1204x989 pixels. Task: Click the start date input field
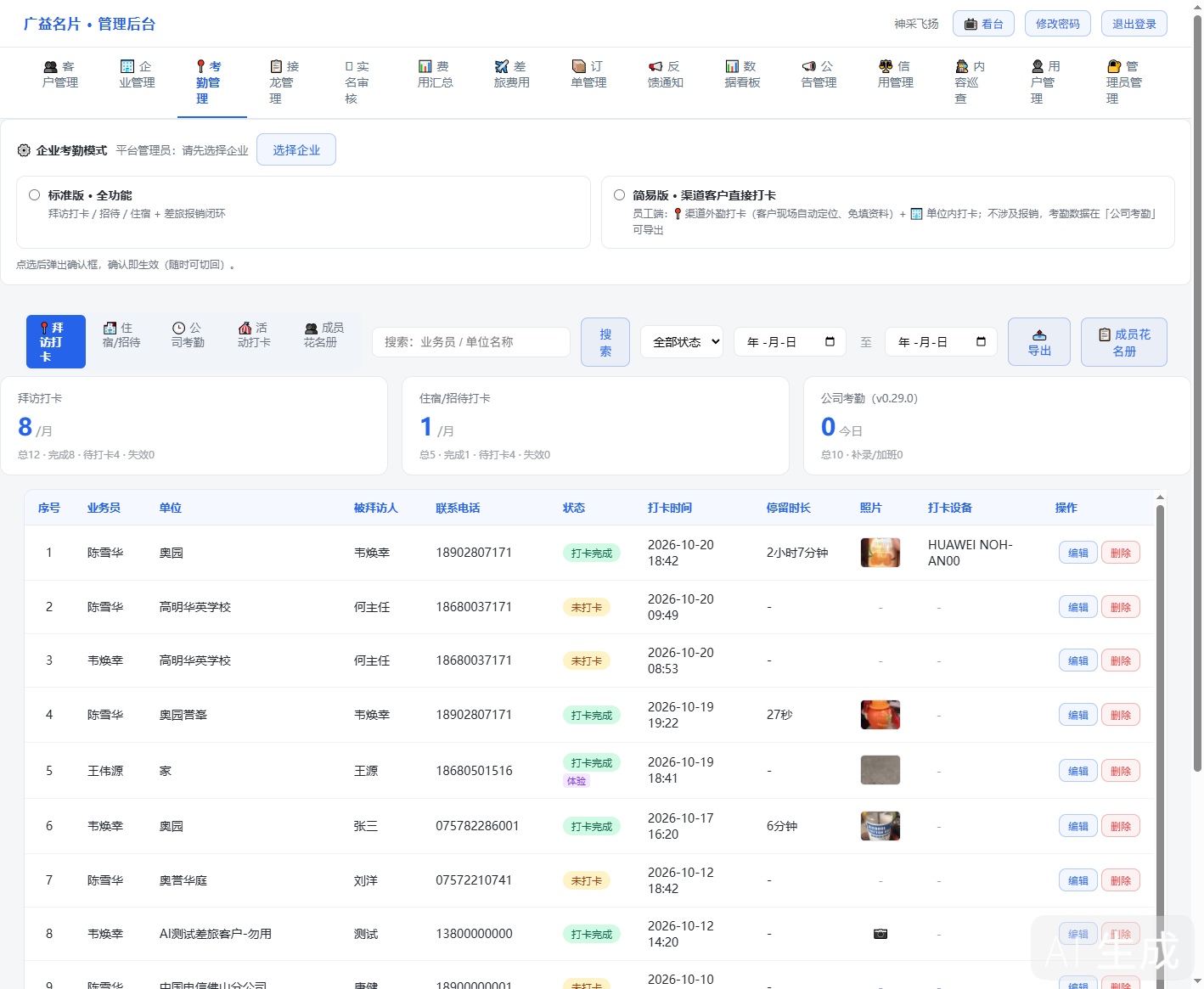(x=790, y=342)
